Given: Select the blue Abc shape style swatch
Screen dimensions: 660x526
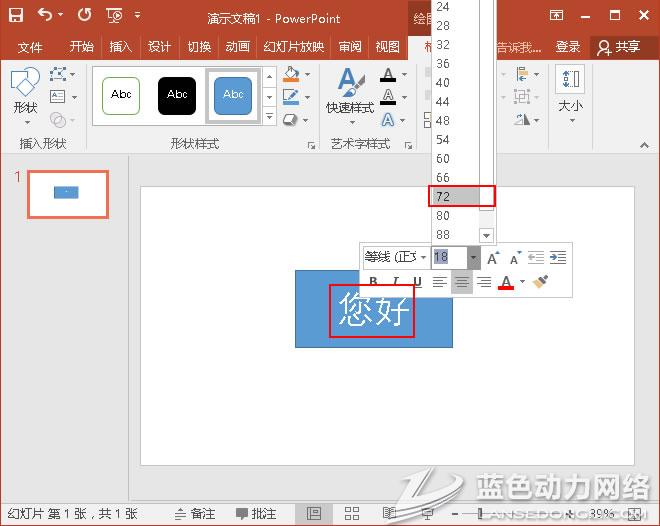Looking at the screenshot, I should pos(233,95).
